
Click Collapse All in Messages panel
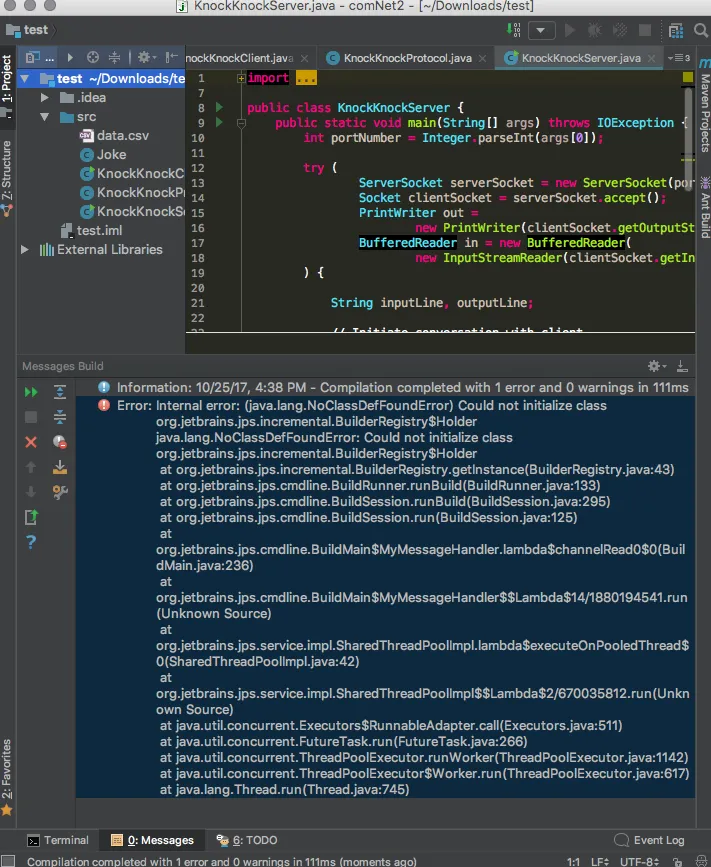(60, 417)
